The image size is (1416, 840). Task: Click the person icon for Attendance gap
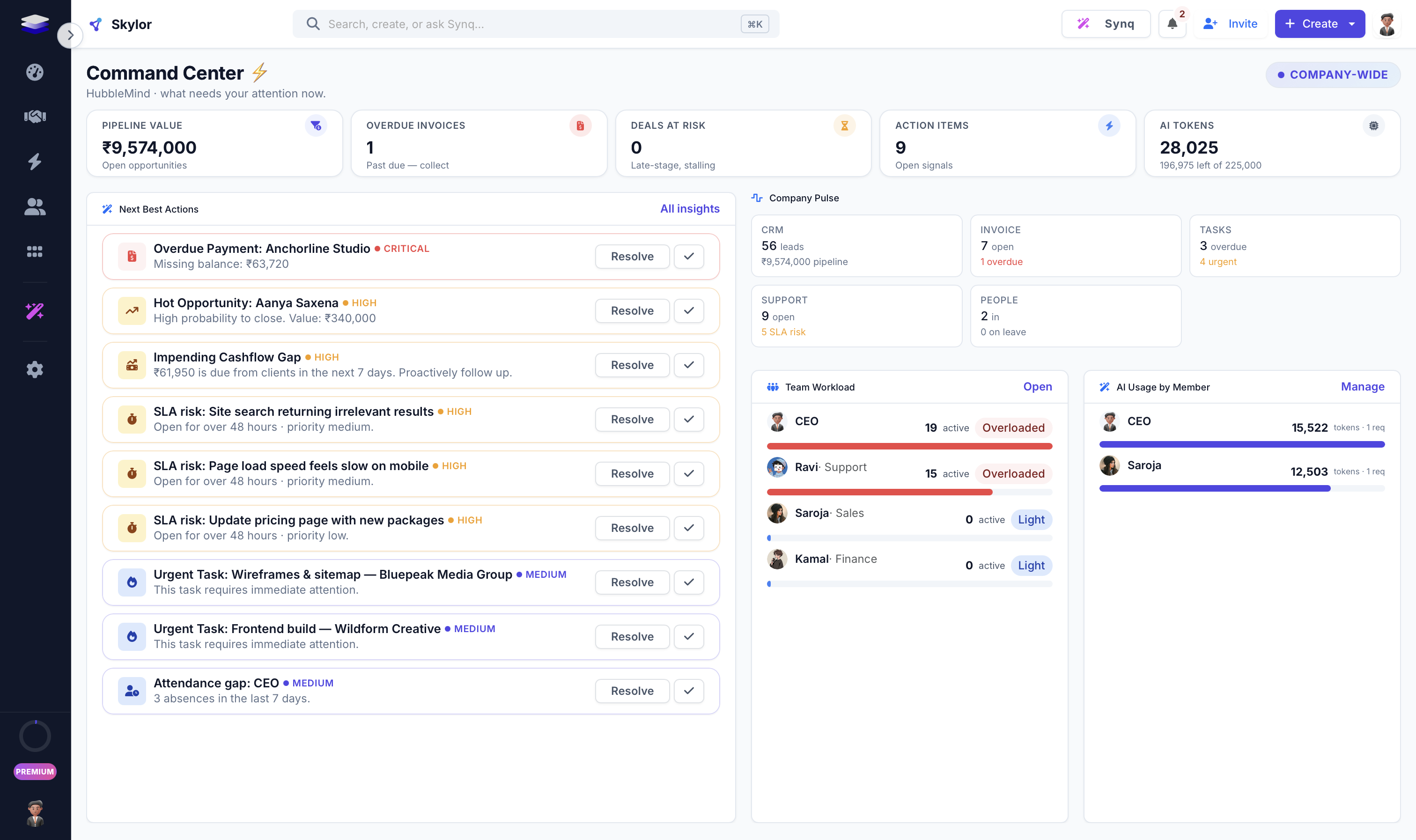(x=132, y=691)
